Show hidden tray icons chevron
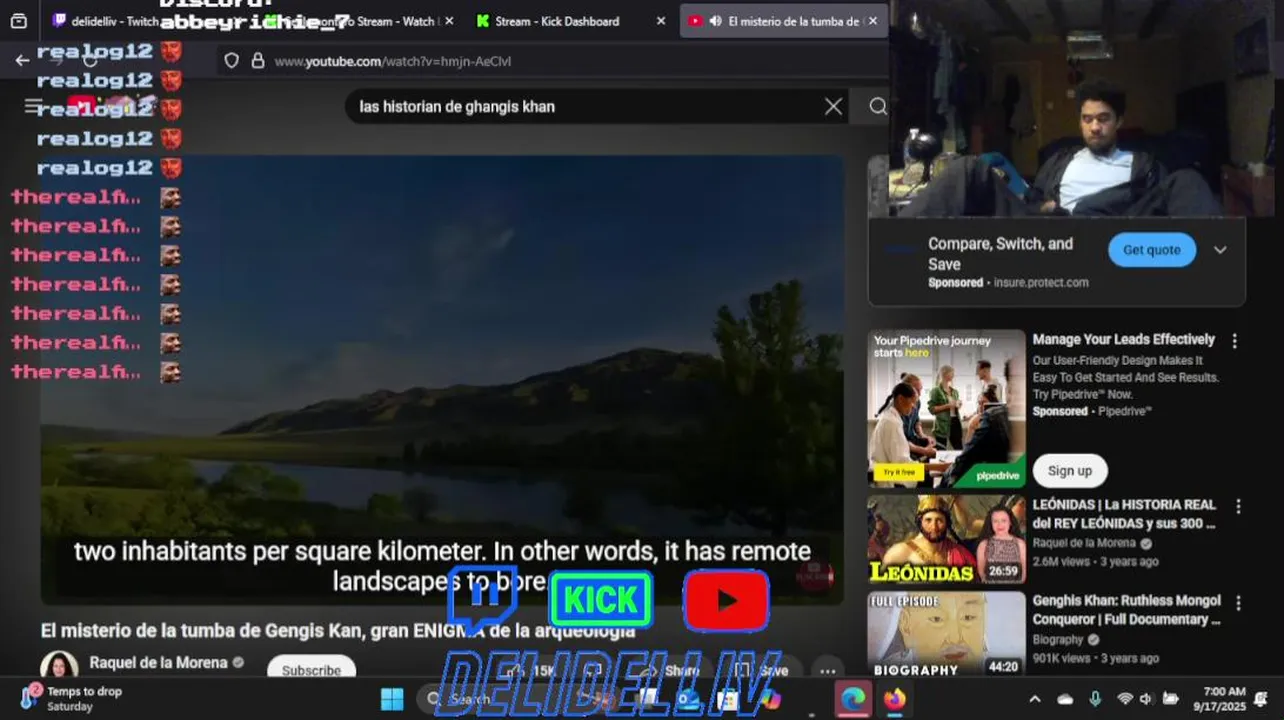Viewport: 1284px width, 720px height. 1035,699
